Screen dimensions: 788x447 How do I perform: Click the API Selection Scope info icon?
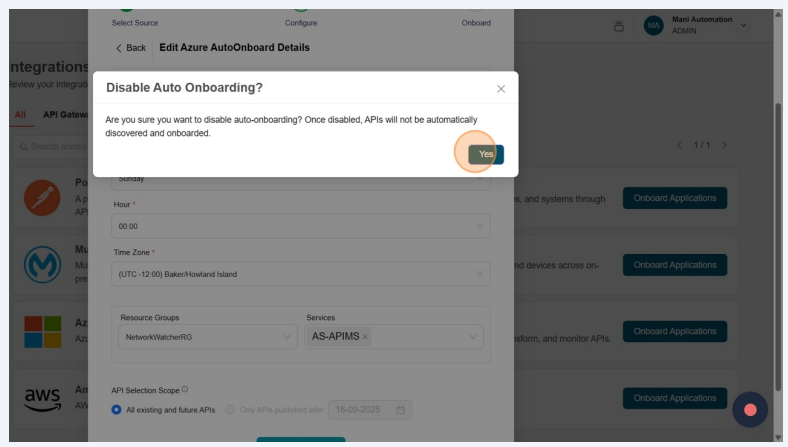point(185,389)
